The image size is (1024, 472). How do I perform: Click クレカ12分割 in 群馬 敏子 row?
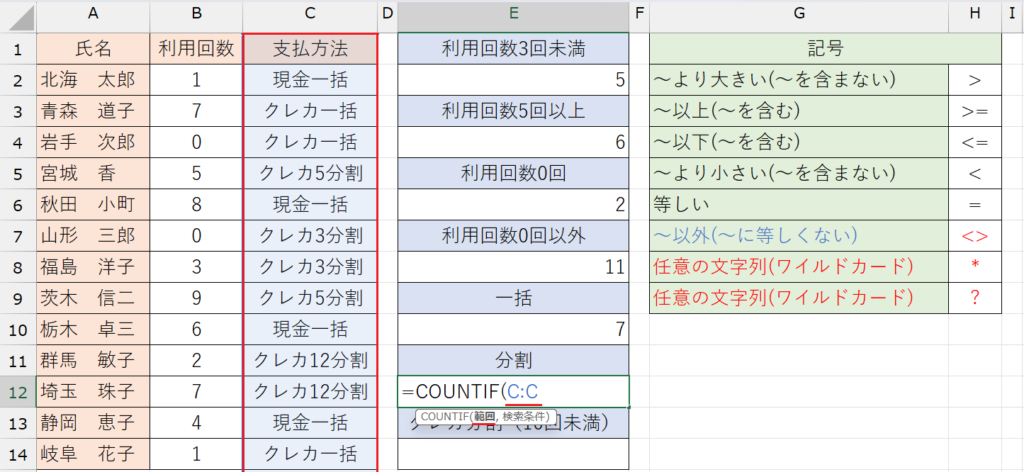[310, 360]
